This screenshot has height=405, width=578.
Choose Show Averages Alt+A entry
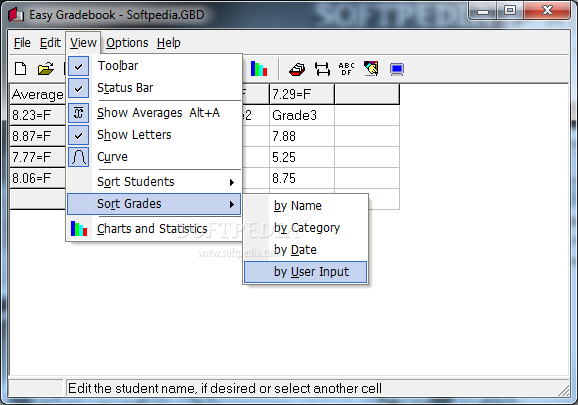(154, 113)
